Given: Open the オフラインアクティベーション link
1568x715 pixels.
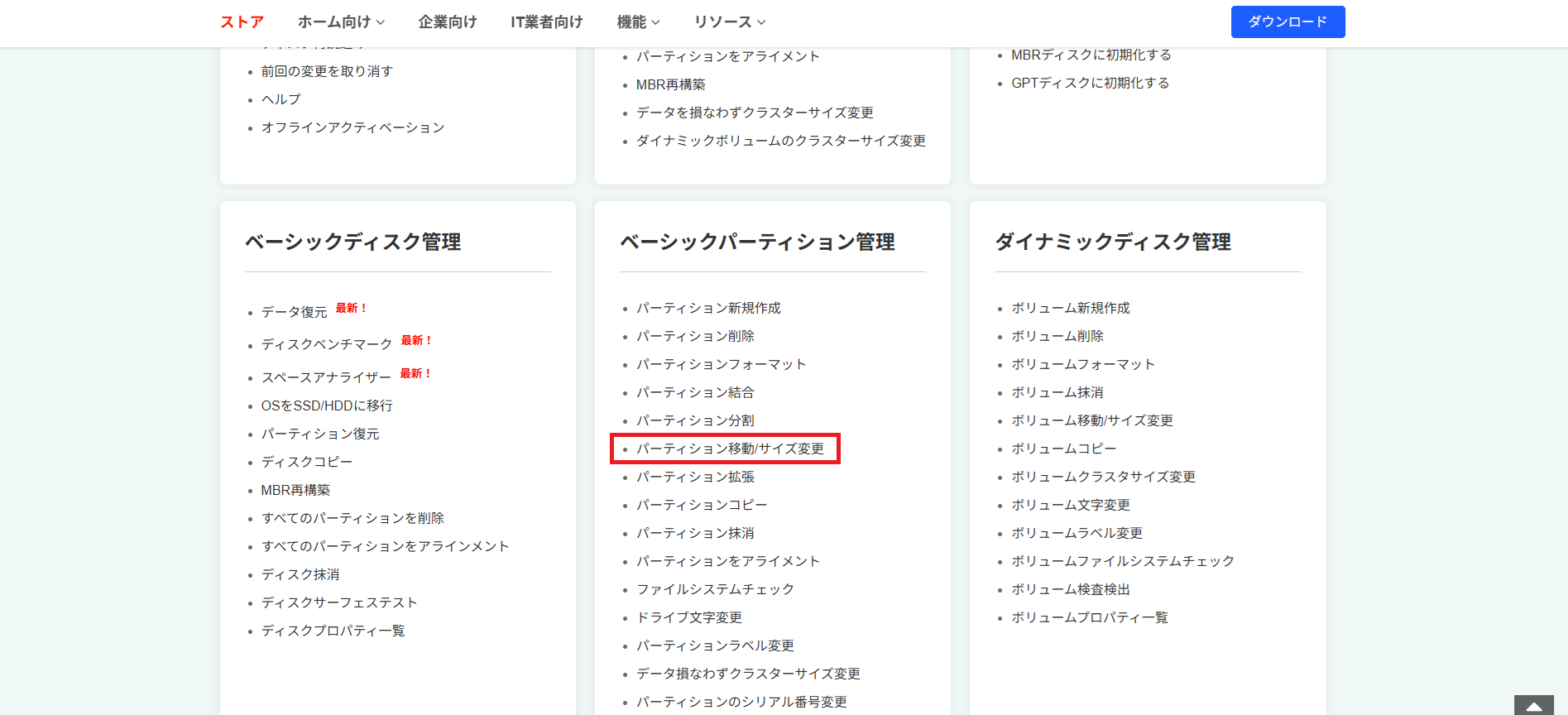Looking at the screenshot, I should pos(352,127).
